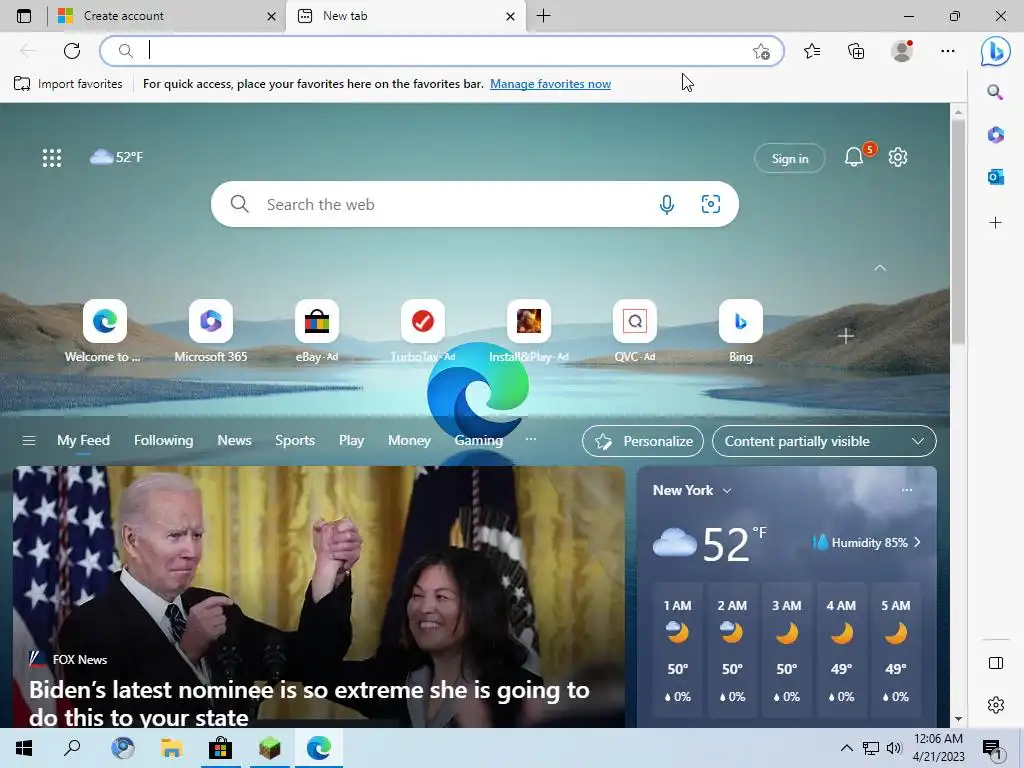The width and height of the screenshot is (1024, 768).
Task: Click the Personalize button
Action: click(x=643, y=441)
